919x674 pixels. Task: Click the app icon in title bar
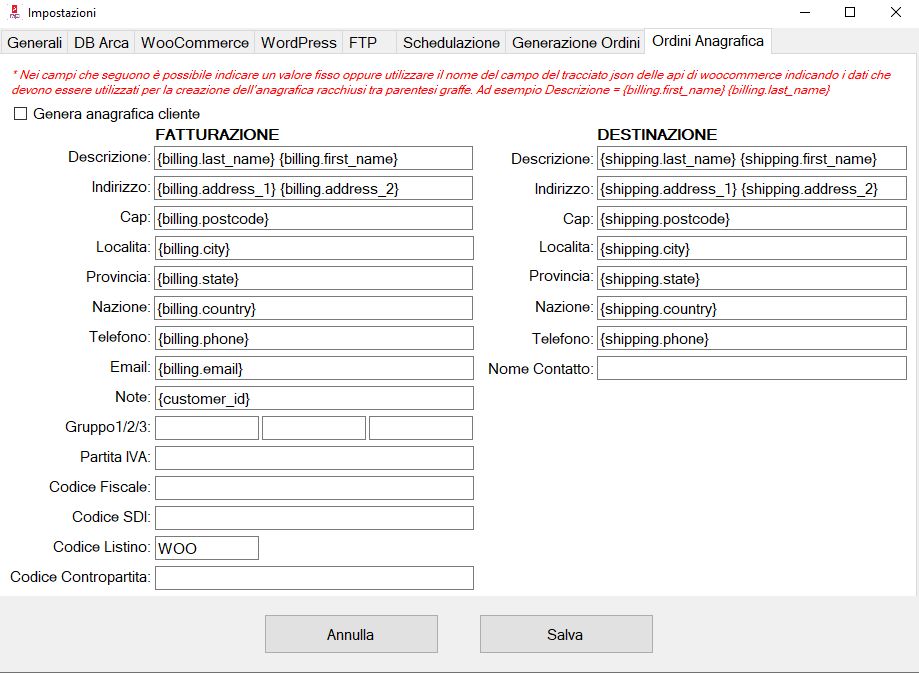pyautogui.click(x=13, y=13)
